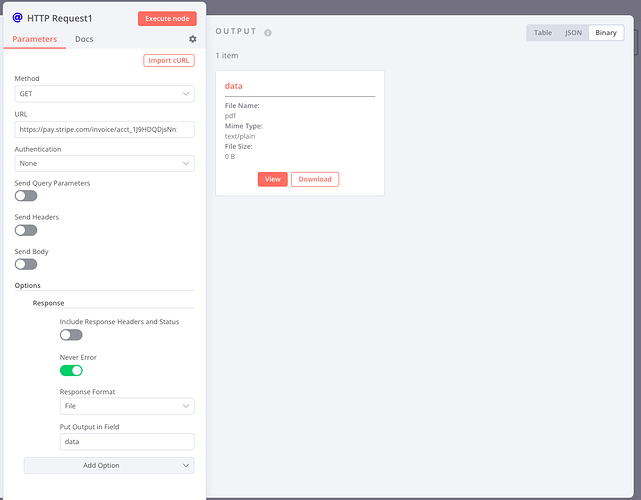
Task: Switch output view to Table
Action: [x=543, y=33]
